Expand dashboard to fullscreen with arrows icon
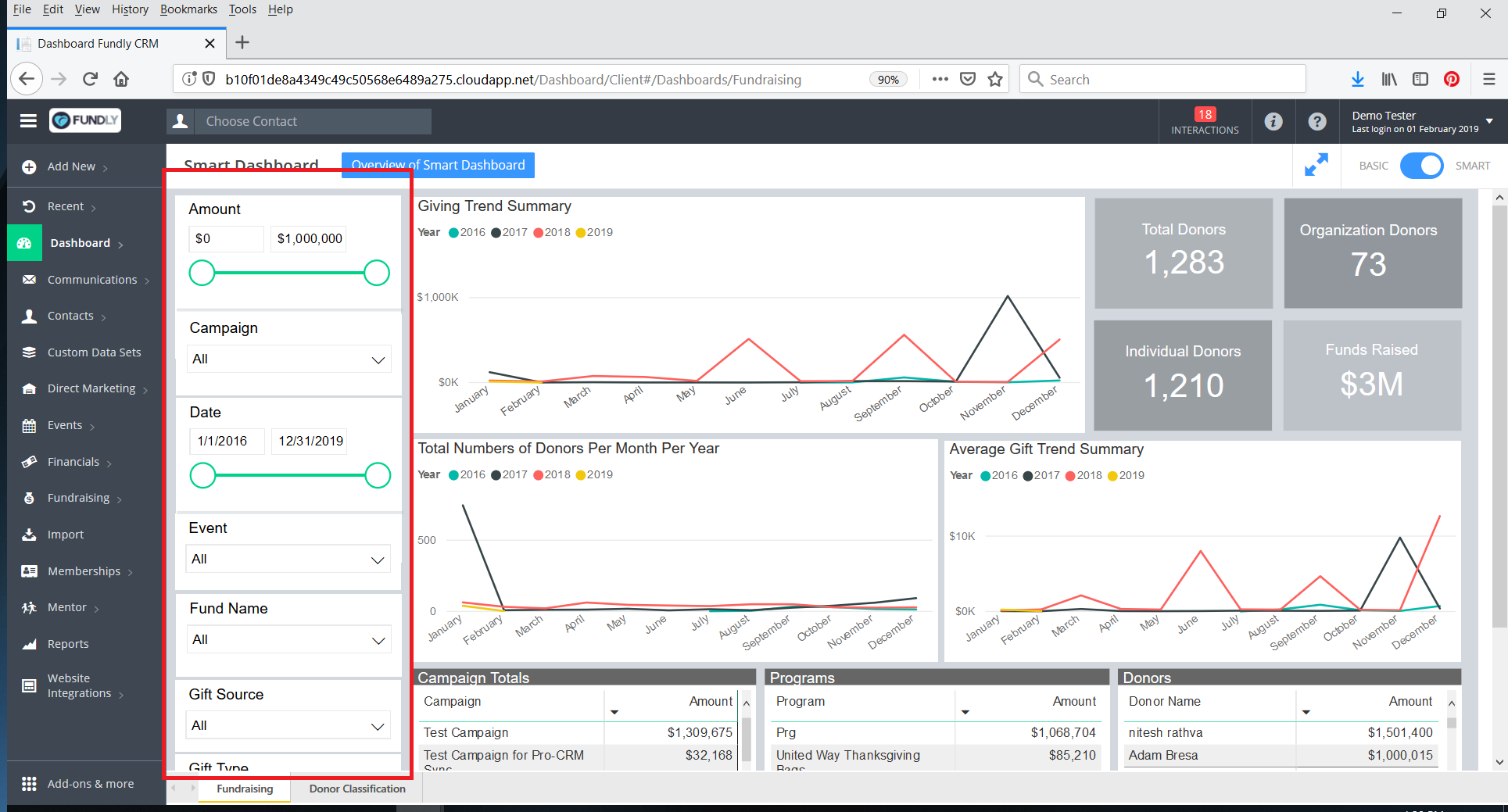1508x812 pixels. coord(1316,165)
